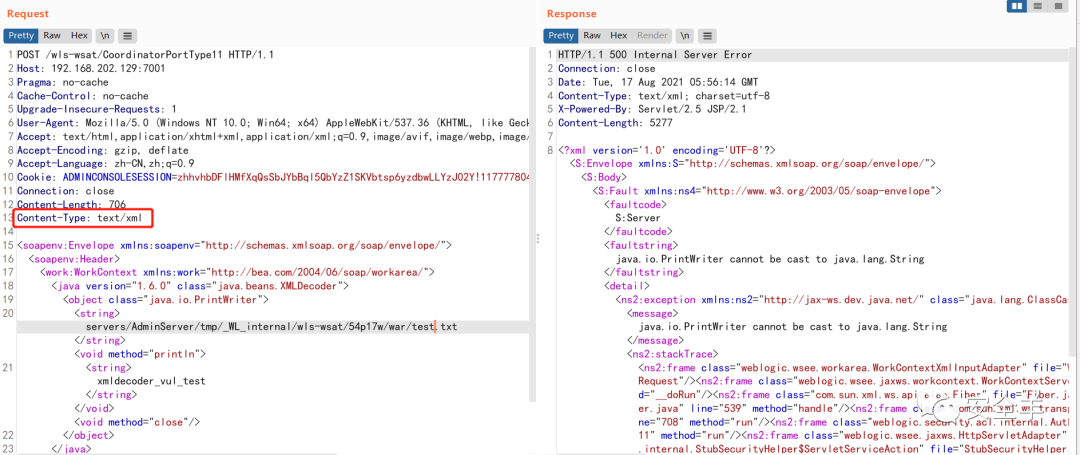Select the Pretty tab in Response panel
1080x455 pixels.
tap(561, 36)
